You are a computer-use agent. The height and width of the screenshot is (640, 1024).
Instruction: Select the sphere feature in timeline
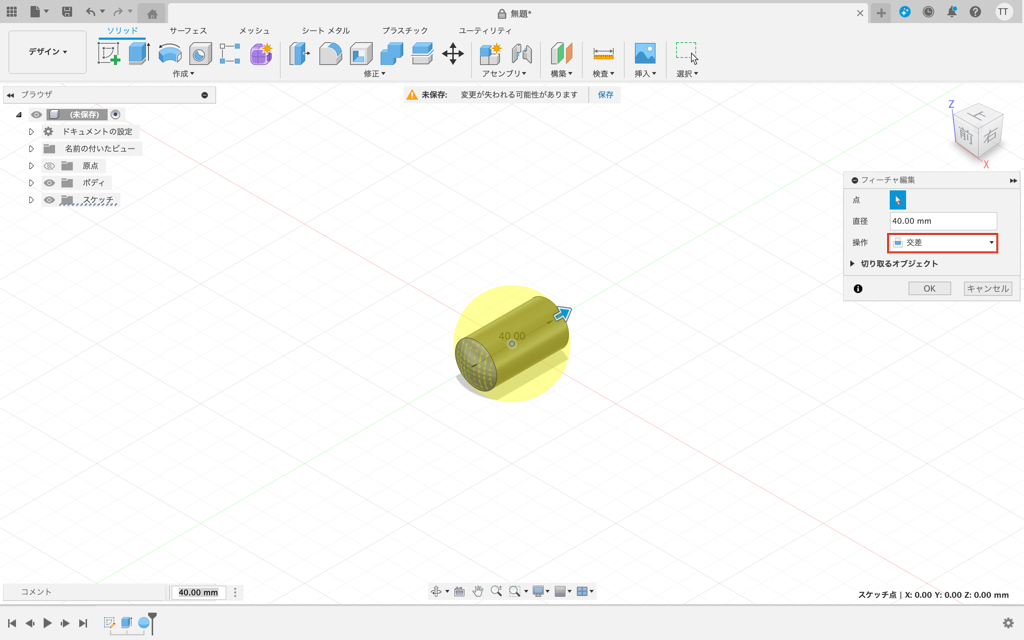point(144,623)
